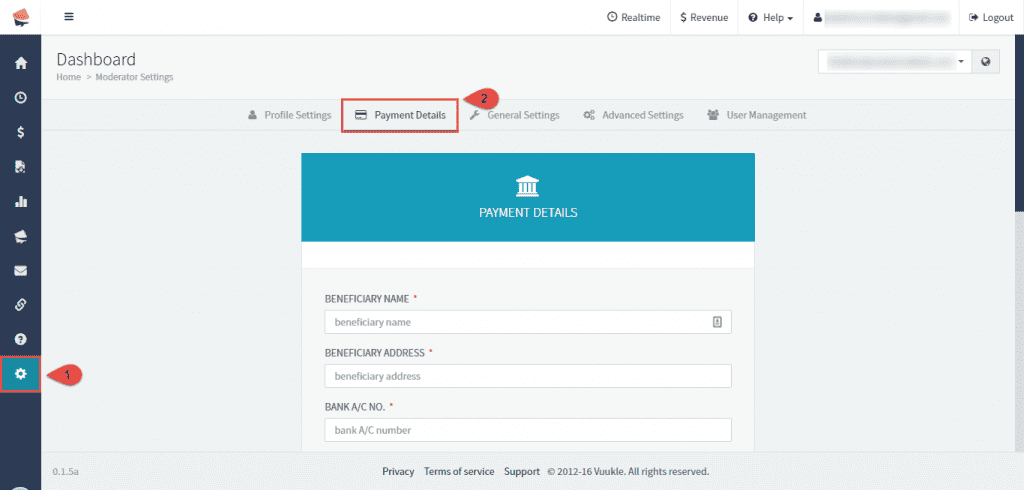Viewport: 1024px width, 490px height.
Task: Focus the bank A/C number field
Action: (528, 430)
